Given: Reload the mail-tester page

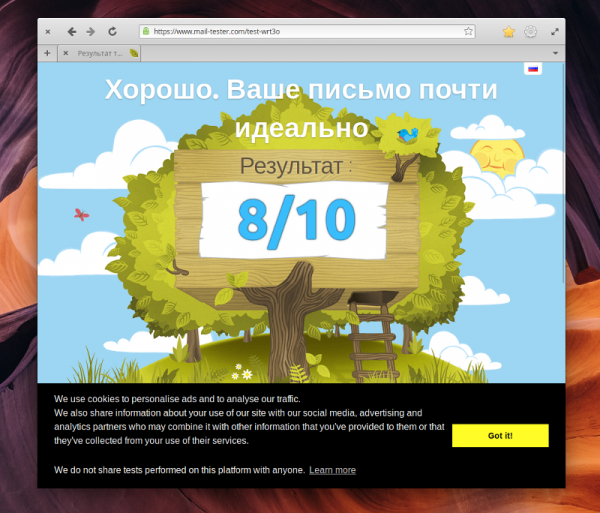Looking at the screenshot, I should point(112,32).
